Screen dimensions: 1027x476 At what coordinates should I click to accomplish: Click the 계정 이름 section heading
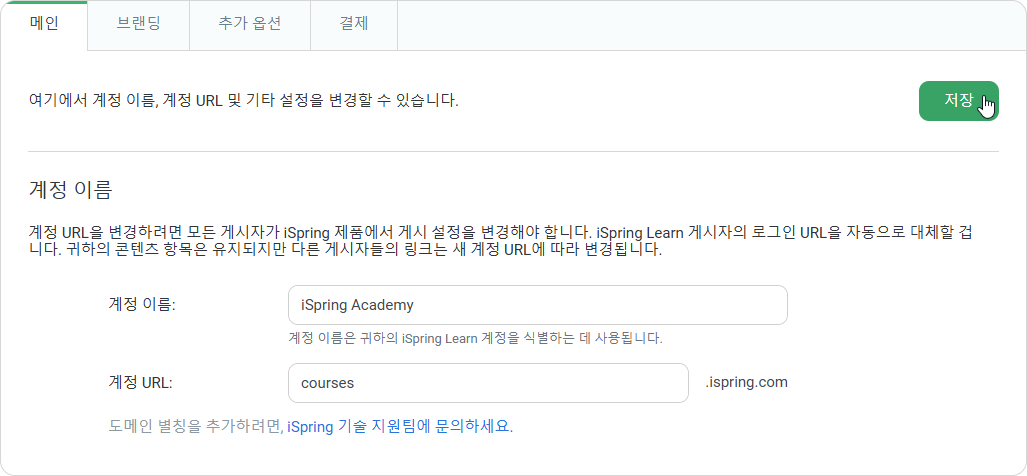[x=71, y=190]
